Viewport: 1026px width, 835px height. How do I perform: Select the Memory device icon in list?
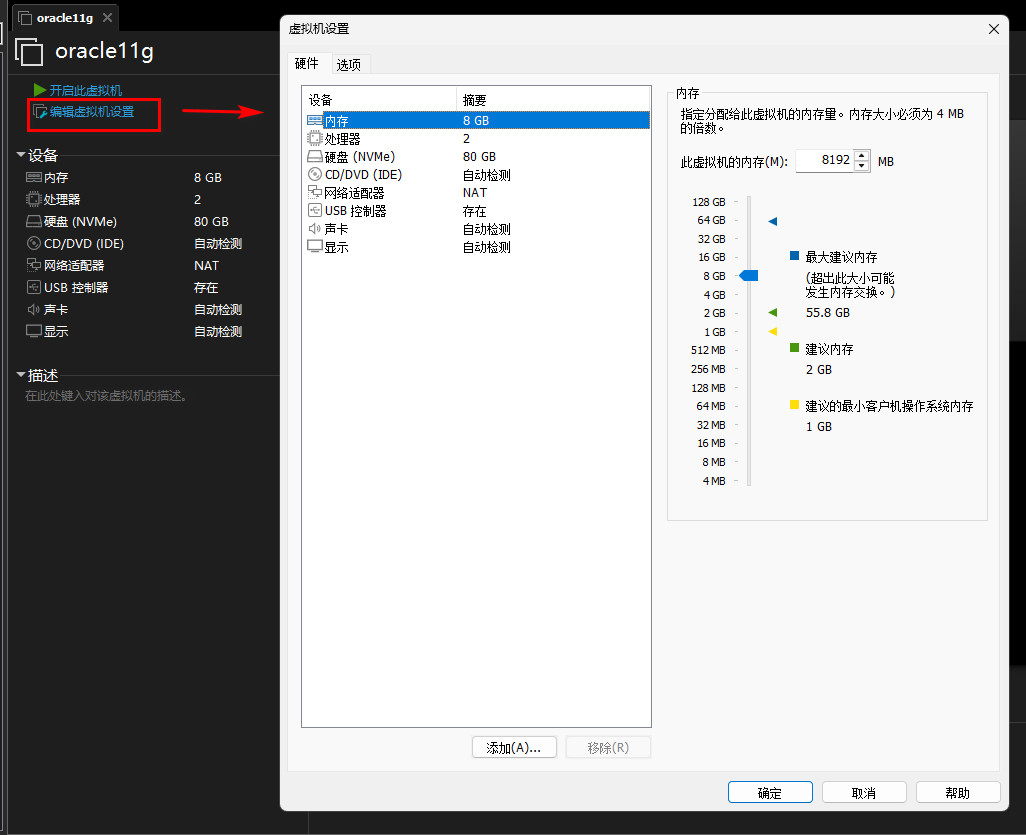(315, 120)
